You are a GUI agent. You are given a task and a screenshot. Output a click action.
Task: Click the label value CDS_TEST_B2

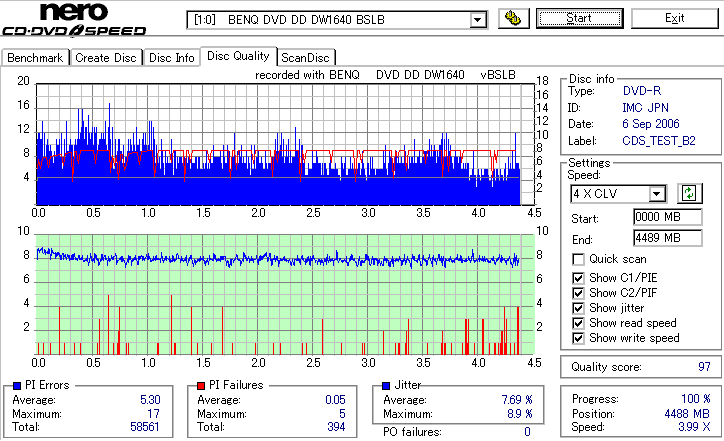[659, 141]
